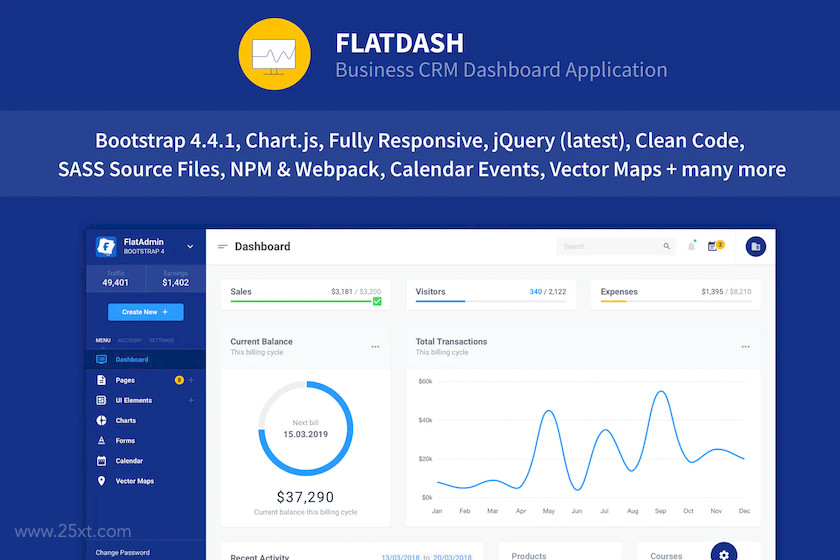The width and height of the screenshot is (840, 560).
Task: Click the Visitors progress bar
Action: coord(491,301)
